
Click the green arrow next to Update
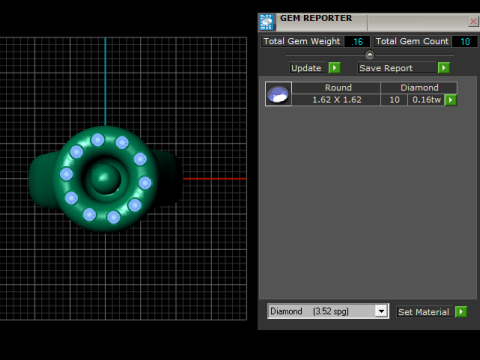point(334,68)
